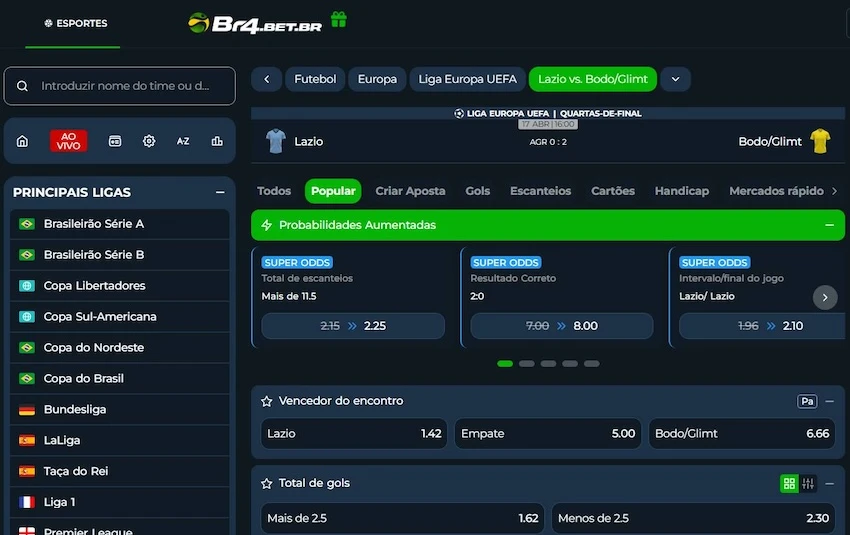Switch Total de gols to grid view
Viewport: 850px width, 535px height.
(789, 484)
